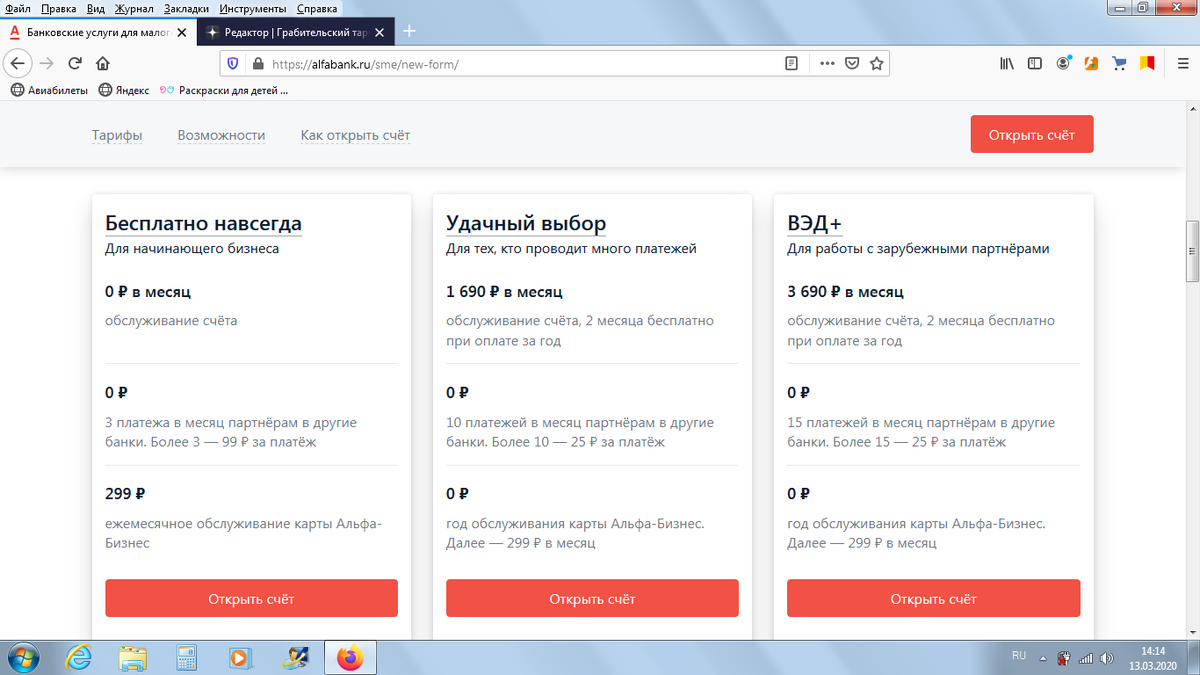Bookmark this page with the star
Screen dimensions: 1200x675
(x=876, y=63)
